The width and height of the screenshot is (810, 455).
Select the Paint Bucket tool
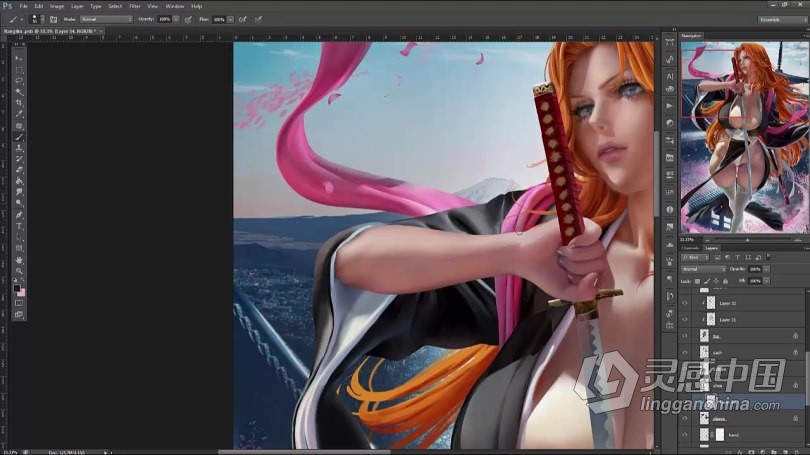pyautogui.click(x=19, y=181)
